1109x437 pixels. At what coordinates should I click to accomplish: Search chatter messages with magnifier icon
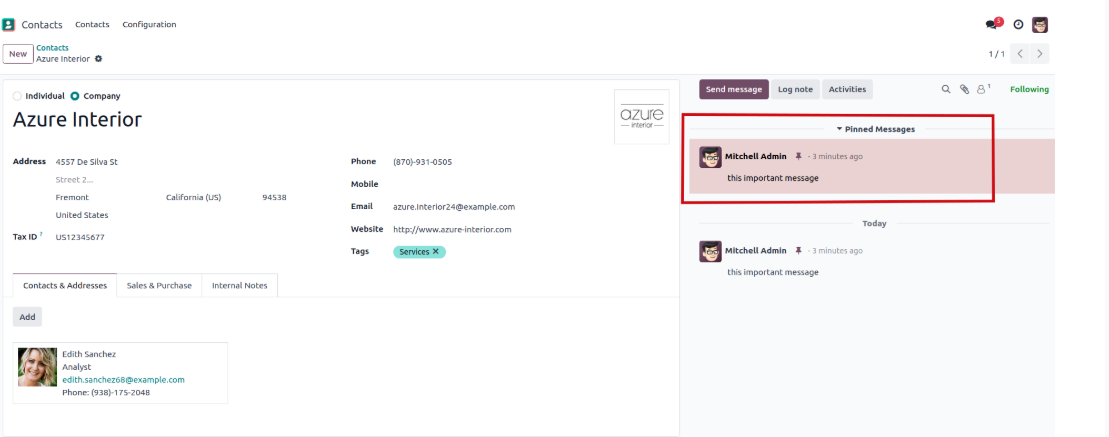946,89
